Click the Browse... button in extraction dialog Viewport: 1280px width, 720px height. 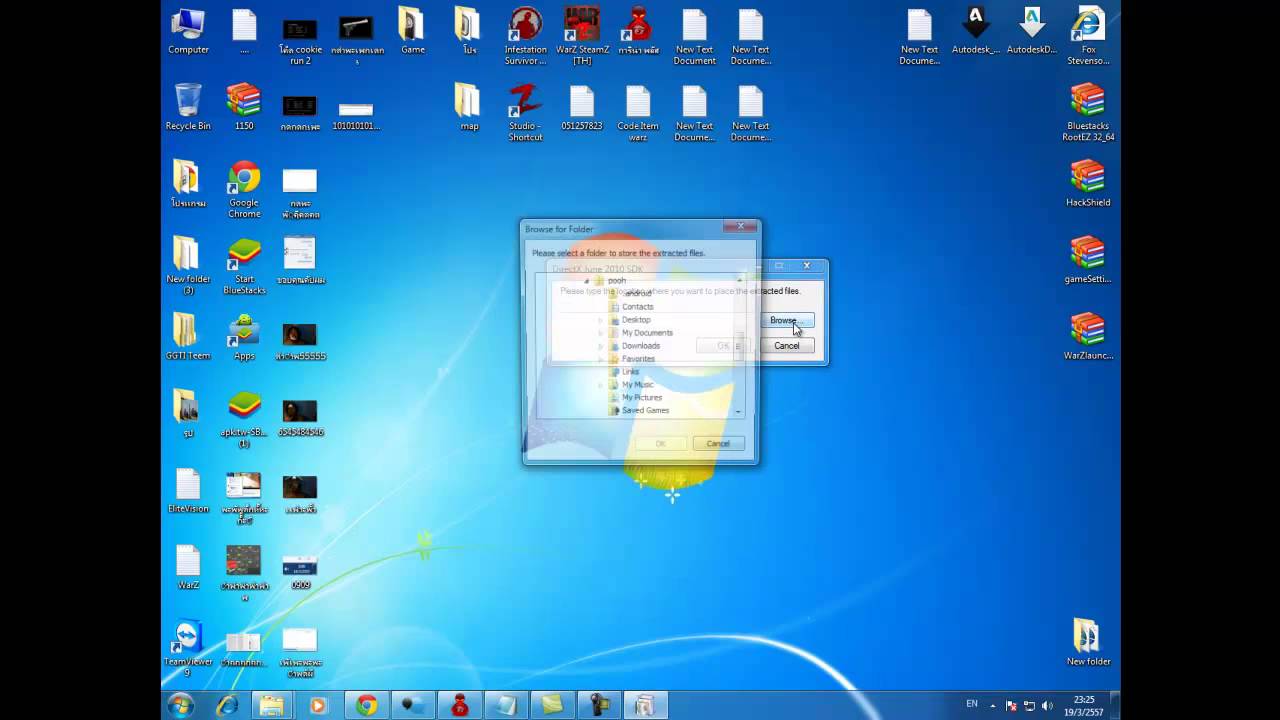(787, 321)
